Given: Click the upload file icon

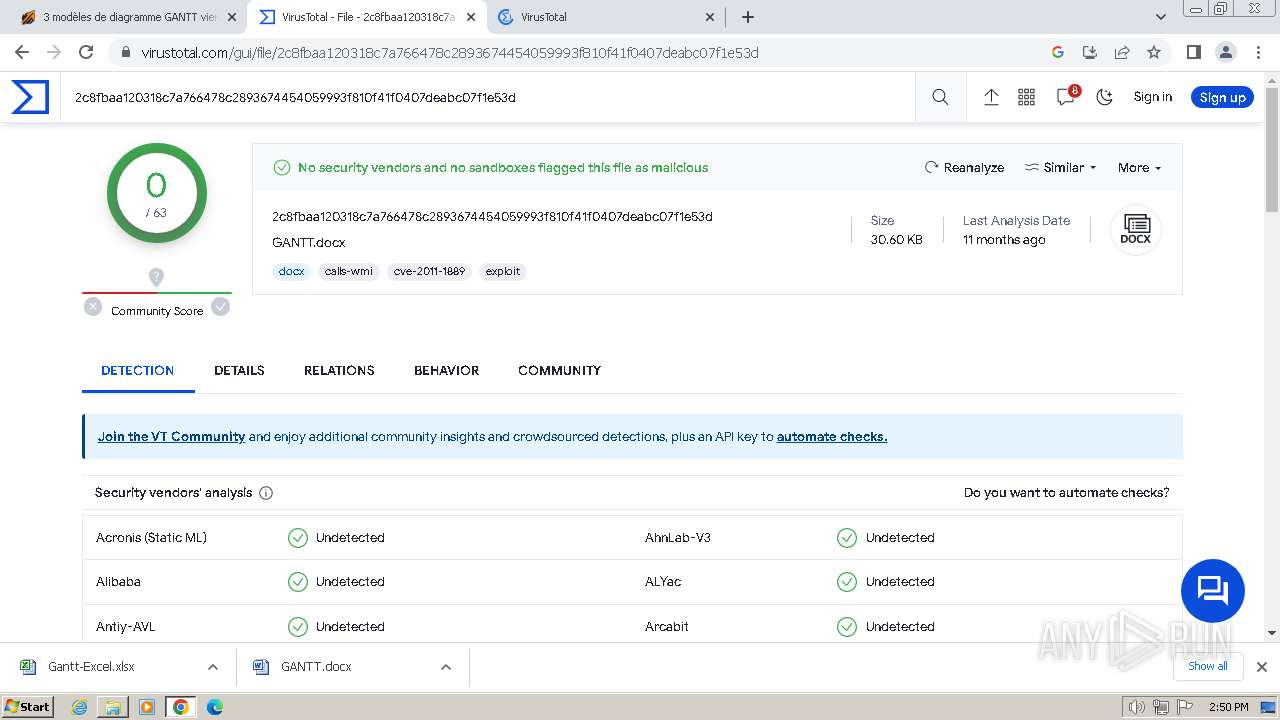Looking at the screenshot, I should [991, 97].
